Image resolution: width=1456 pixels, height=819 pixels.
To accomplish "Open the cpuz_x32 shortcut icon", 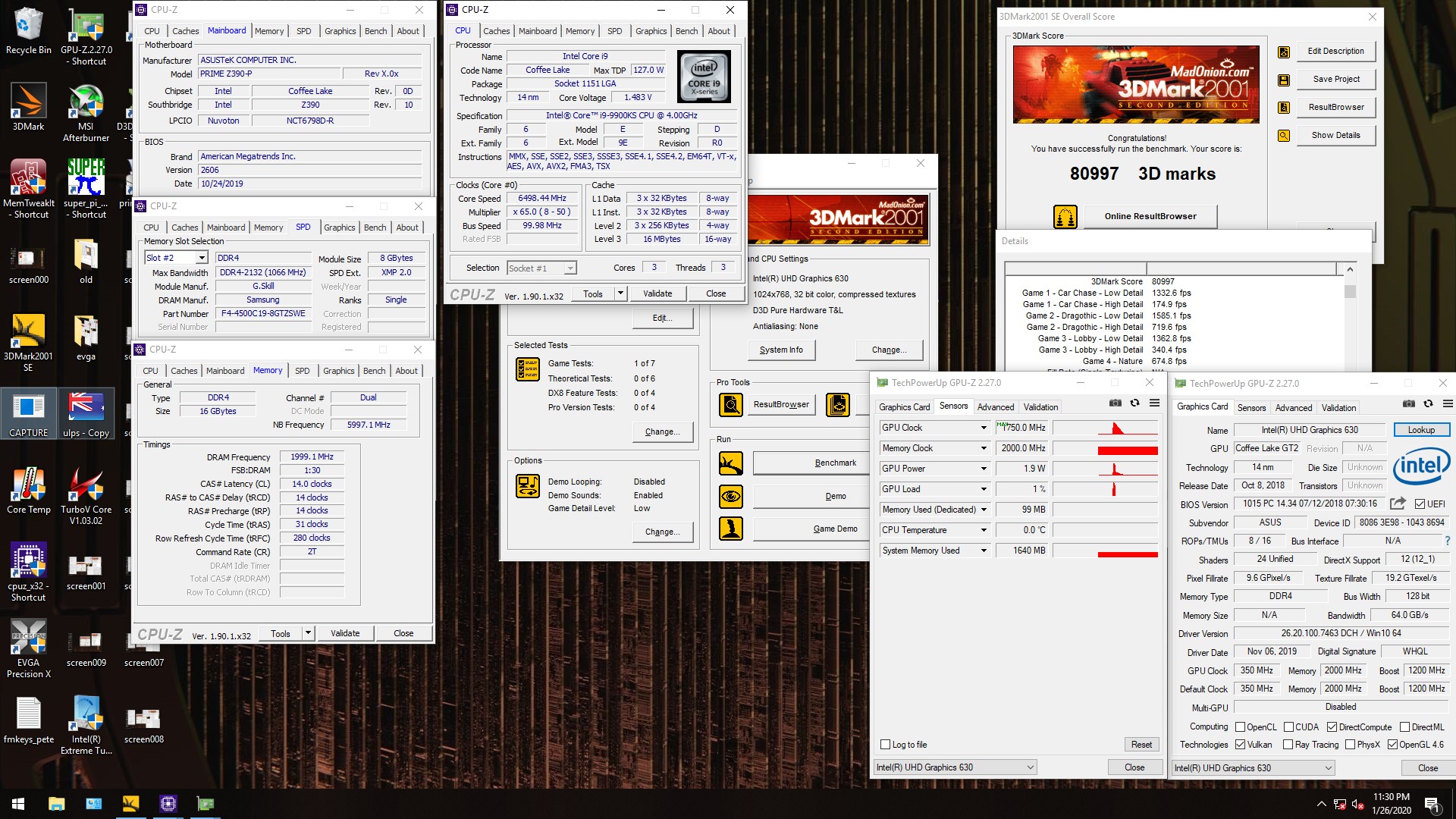I will 28,572.
